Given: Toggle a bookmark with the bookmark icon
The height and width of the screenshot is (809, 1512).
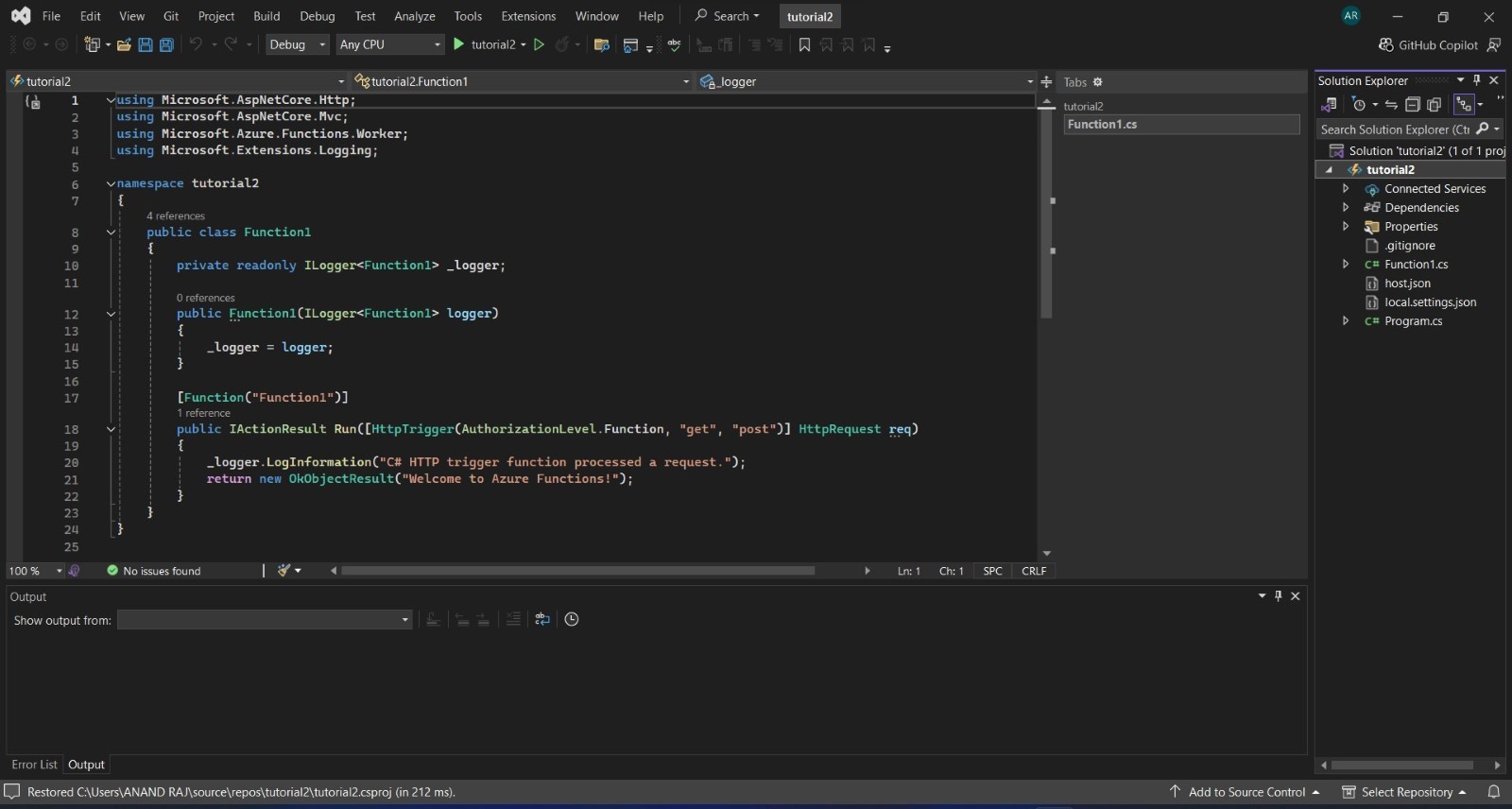Looking at the screenshot, I should [x=804, y=44].
